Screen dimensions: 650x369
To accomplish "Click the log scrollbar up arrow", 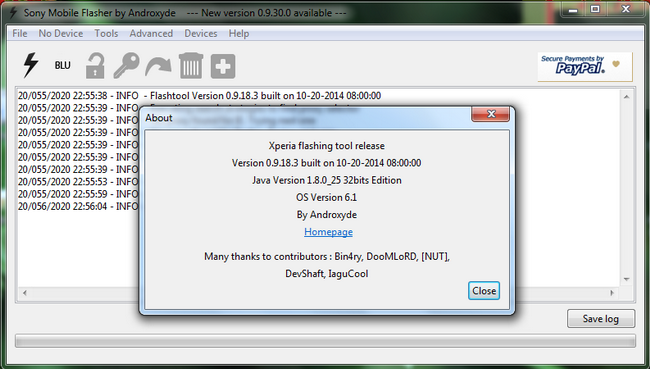I will point(626,97).
